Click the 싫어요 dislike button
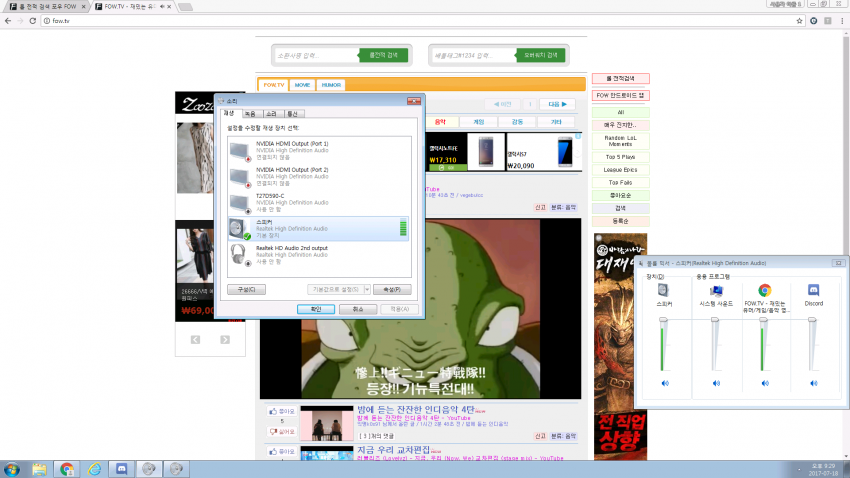Image resolution: width=850 pixels, height=478 pixels. click(x=282, y=432)
